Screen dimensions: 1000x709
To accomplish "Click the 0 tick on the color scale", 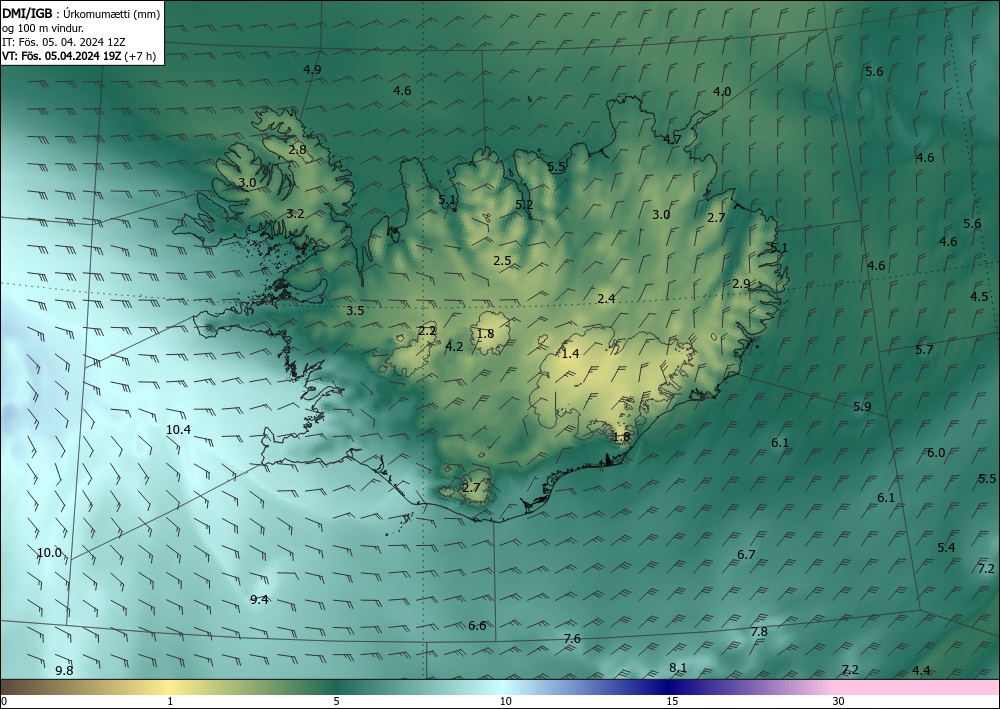I will coord(4,702).
